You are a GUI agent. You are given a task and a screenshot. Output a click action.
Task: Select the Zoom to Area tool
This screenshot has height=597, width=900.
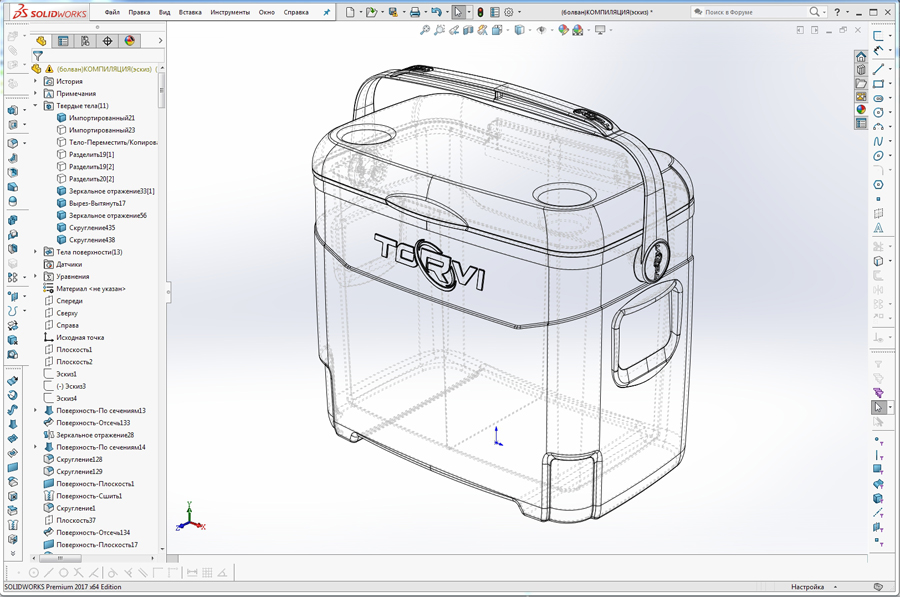point(439,30)
